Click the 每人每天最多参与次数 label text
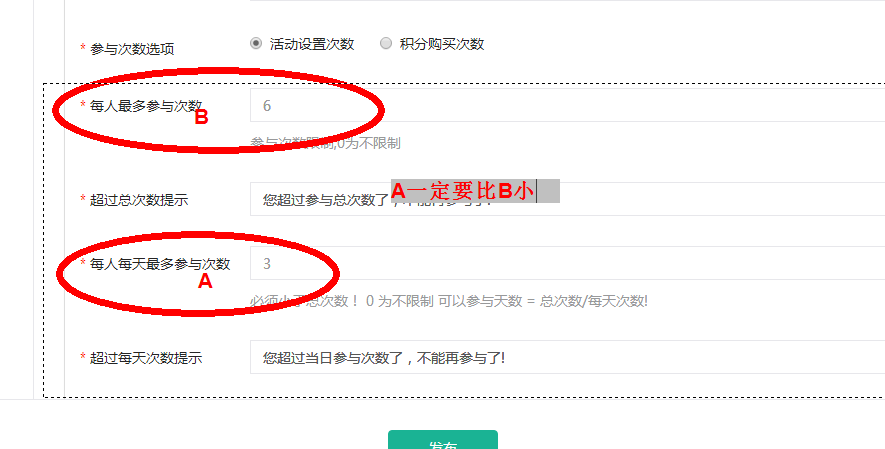Screen dimensions: 885x449 tap(160, 263)
